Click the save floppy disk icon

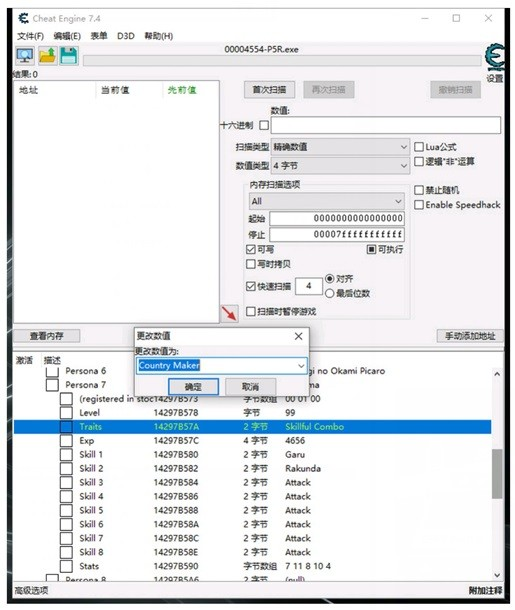69,56
